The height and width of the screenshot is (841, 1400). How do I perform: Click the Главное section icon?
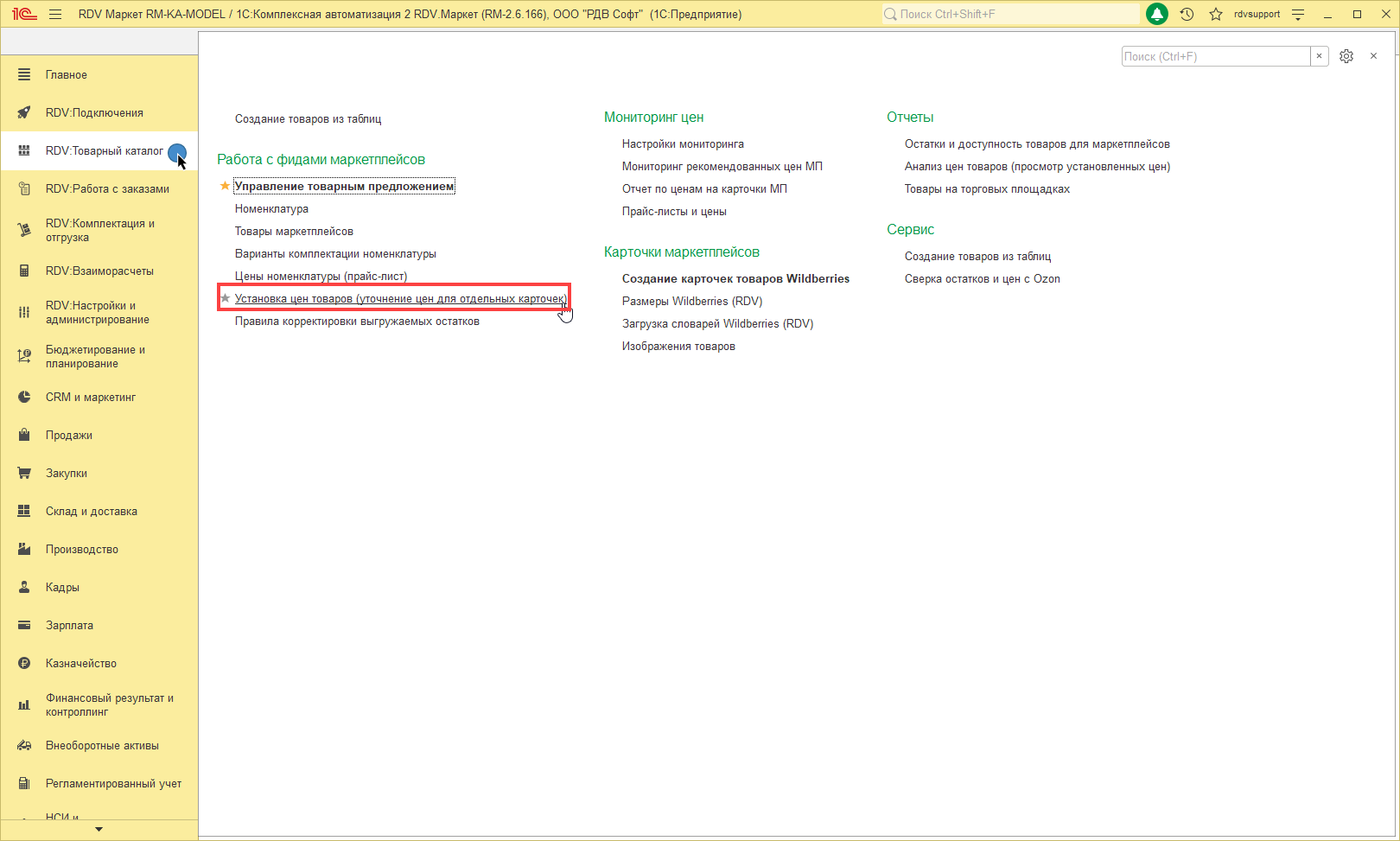[x=24, y=74]
